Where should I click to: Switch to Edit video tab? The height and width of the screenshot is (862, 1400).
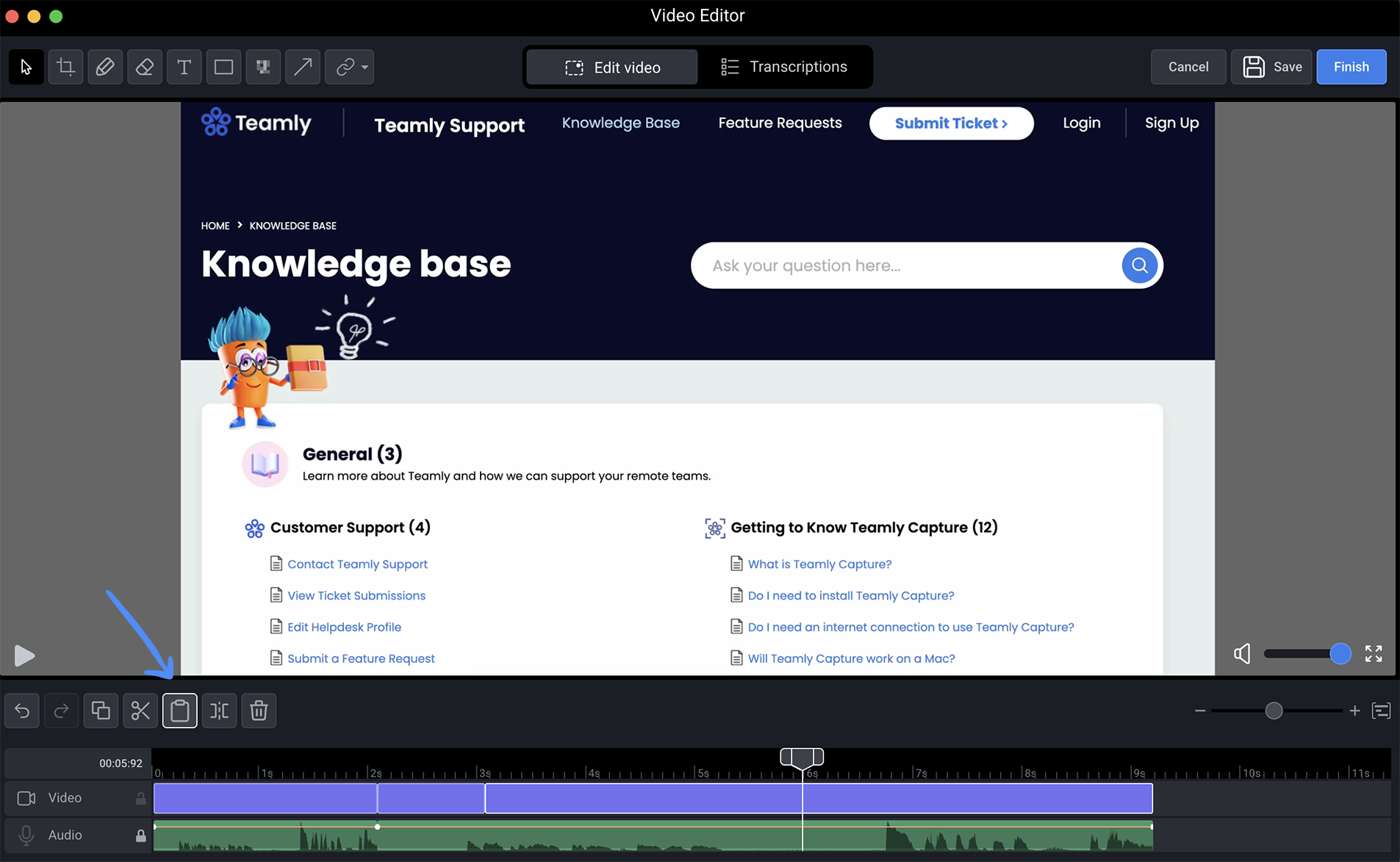click(612, 67)
